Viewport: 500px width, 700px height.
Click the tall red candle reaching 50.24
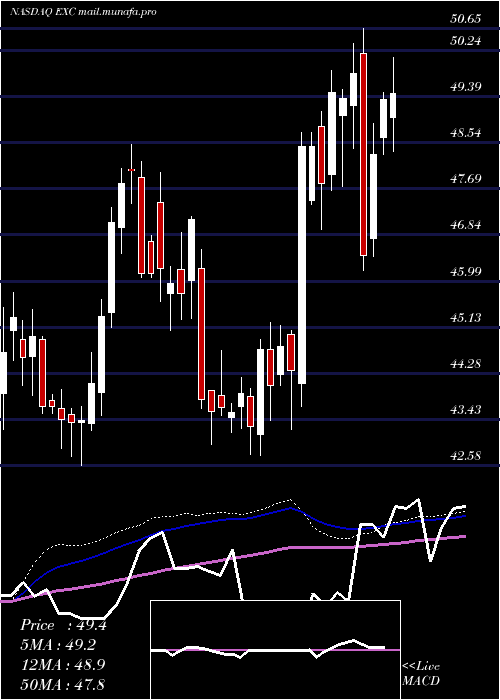click(363, 154)
